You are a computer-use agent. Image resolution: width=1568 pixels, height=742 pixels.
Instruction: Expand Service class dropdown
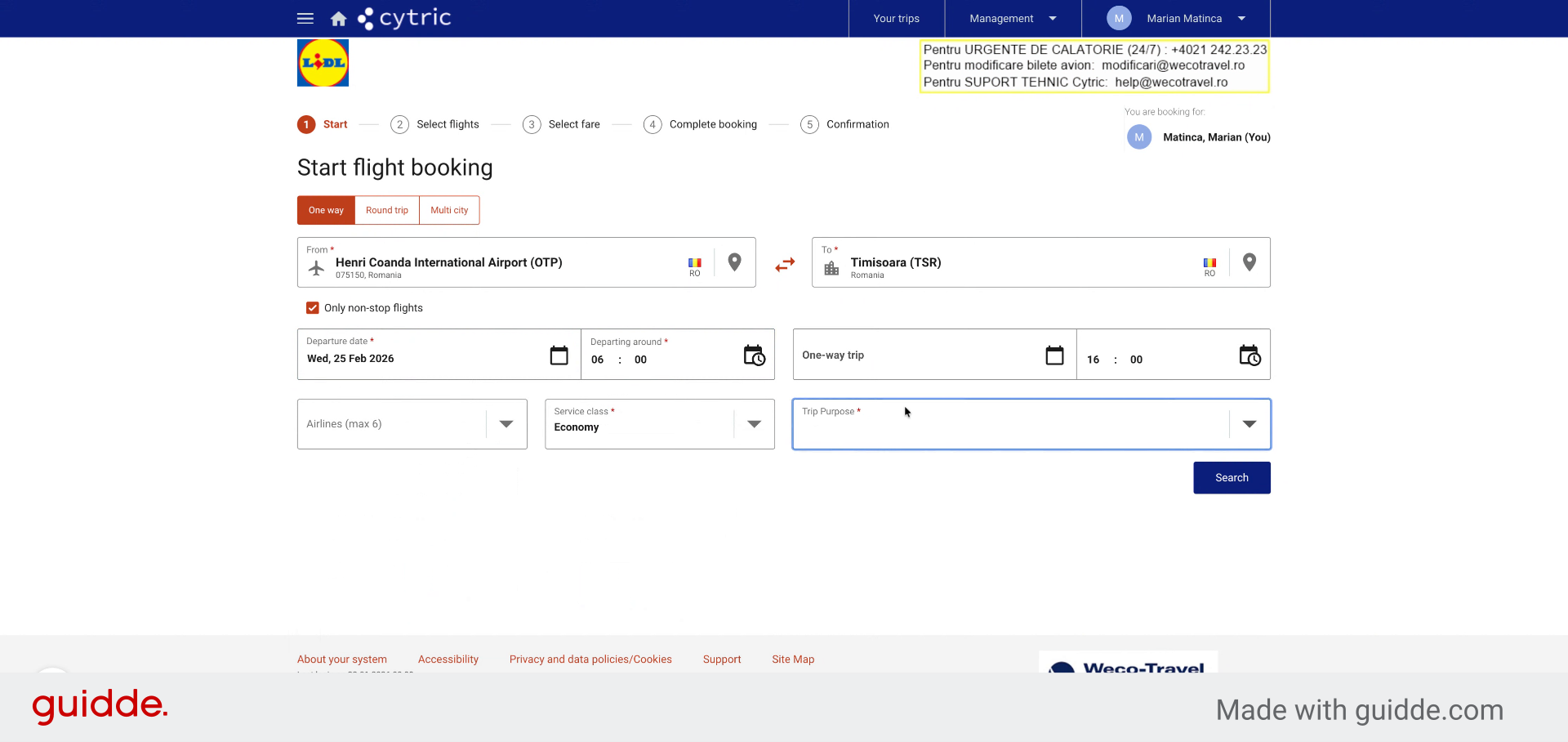coord(754,424)
